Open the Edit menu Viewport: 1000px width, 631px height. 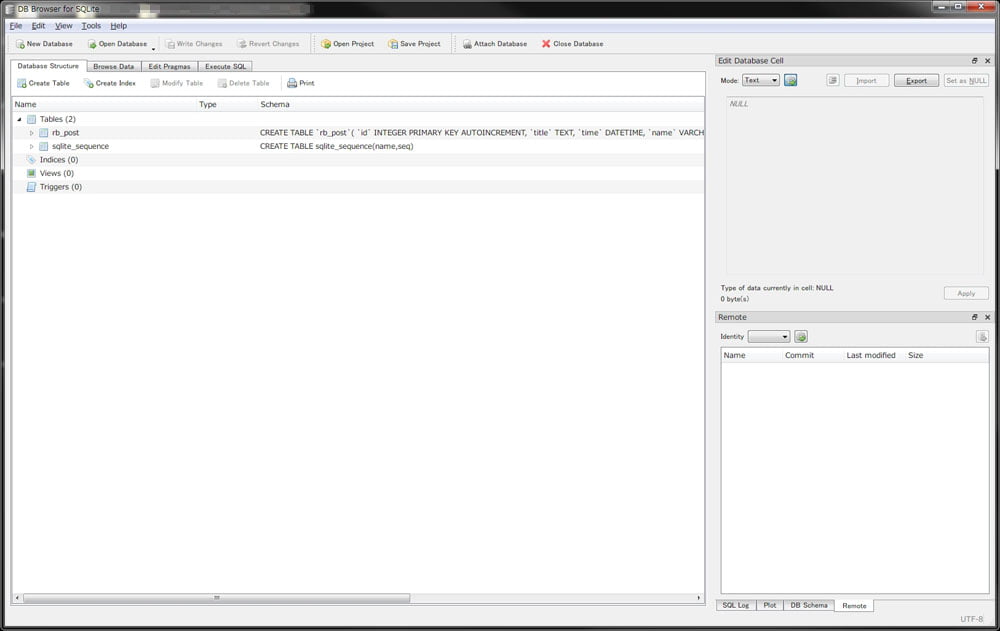pyautogui.click(x=38, y=26)
